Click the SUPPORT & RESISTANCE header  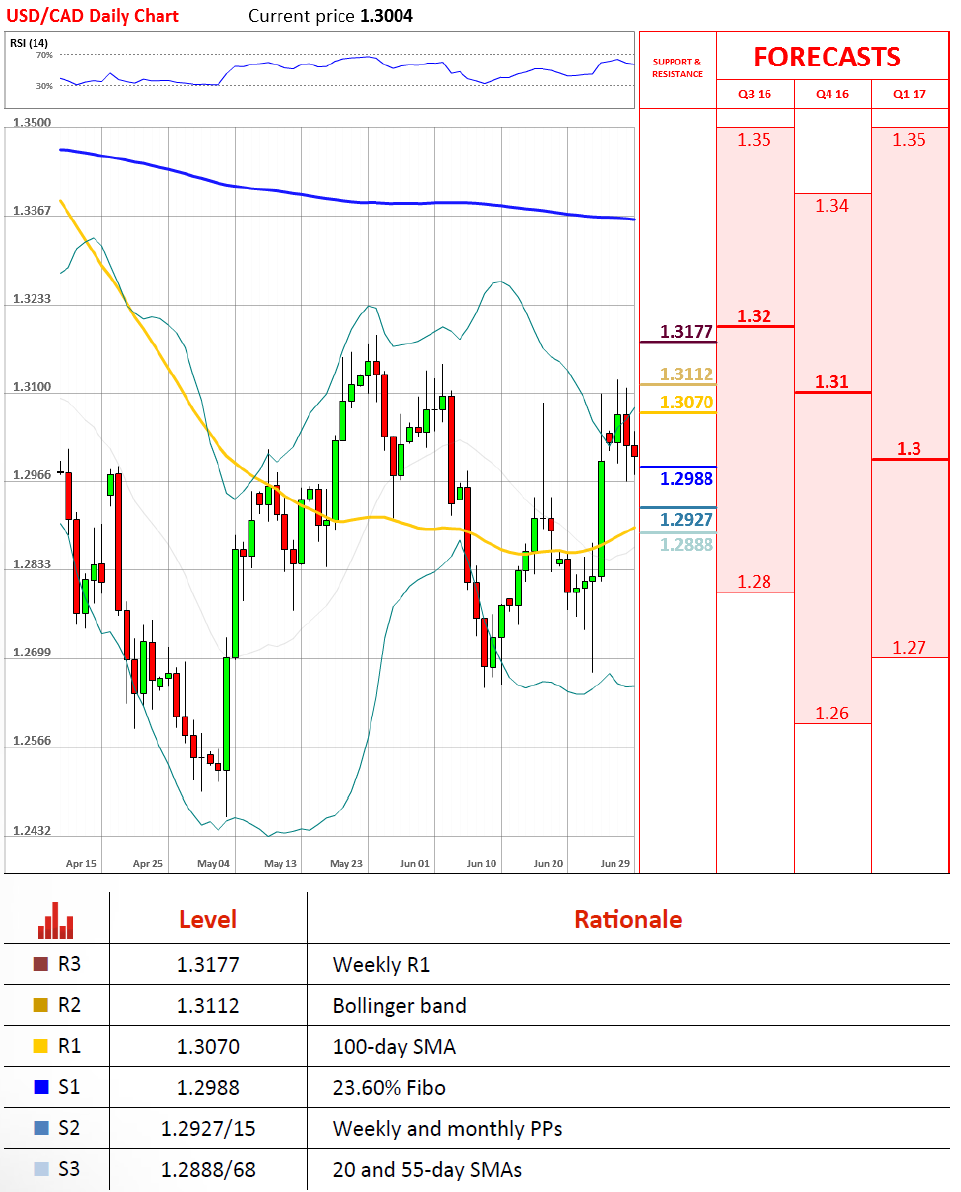(x=677, y=68)
